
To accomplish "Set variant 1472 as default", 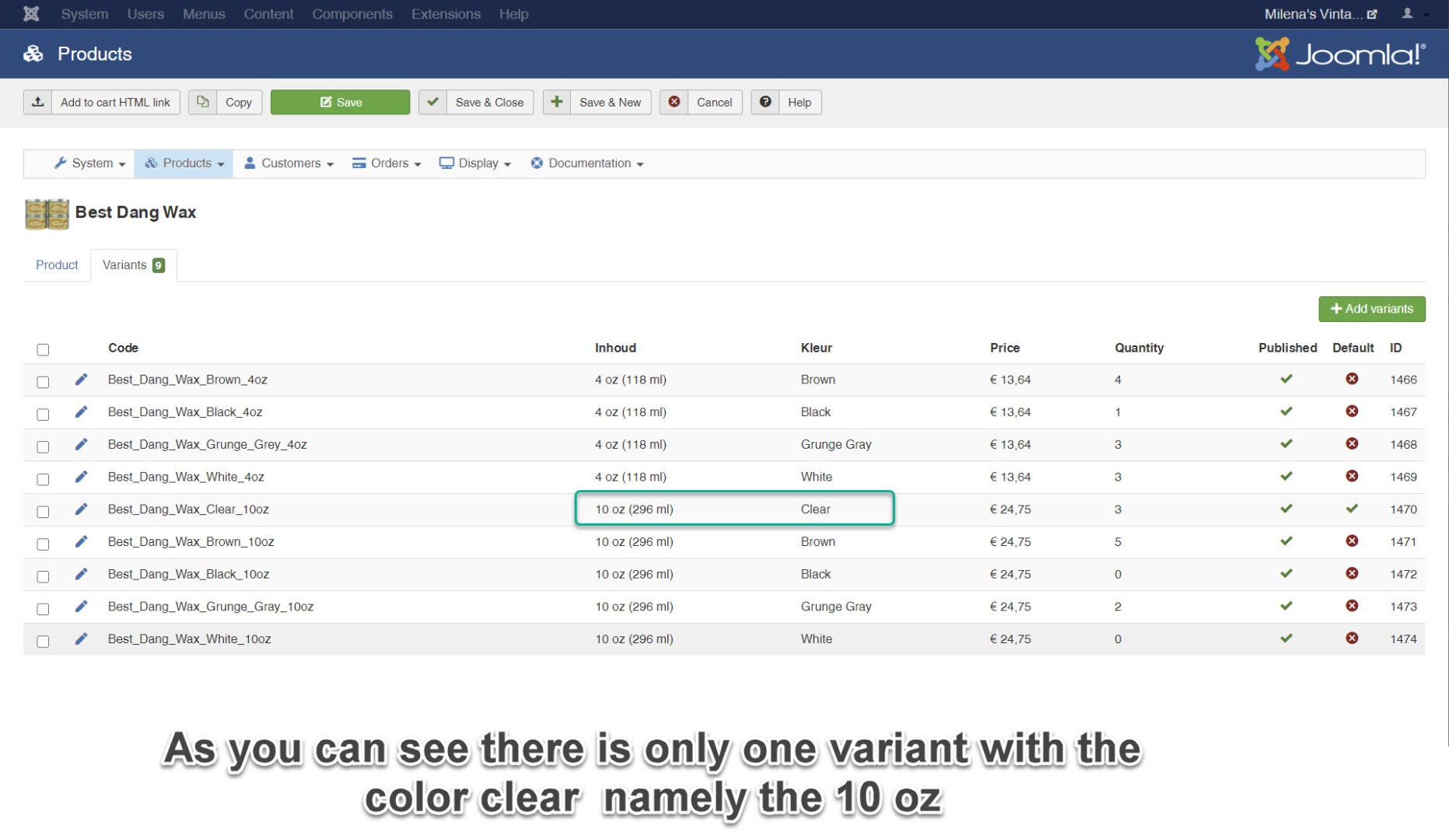I will (x=1352, y=574).
